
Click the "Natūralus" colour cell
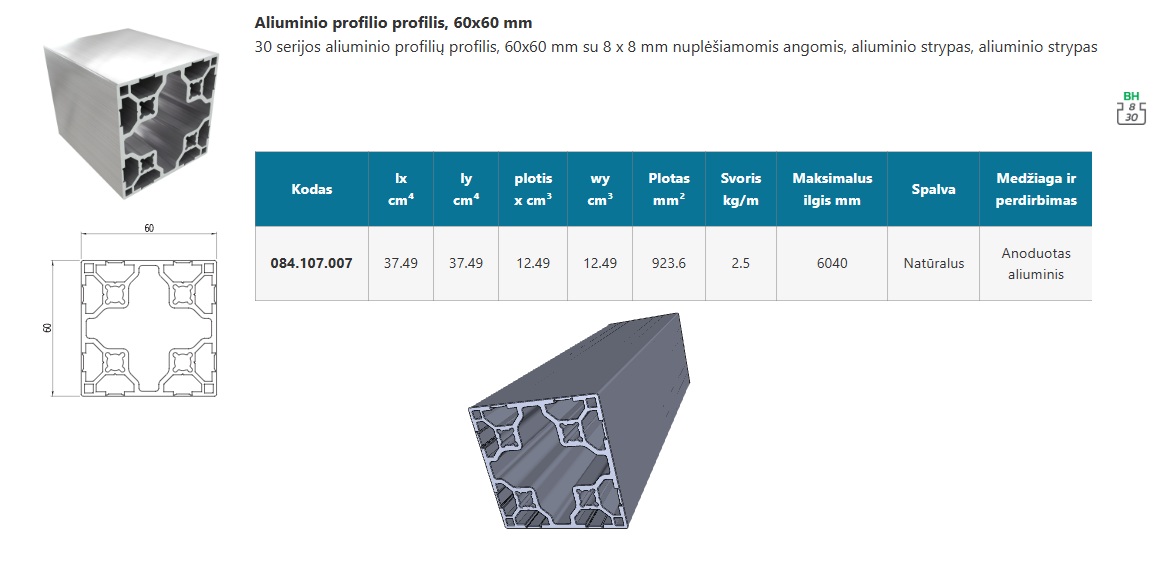[x=933, y=264]
